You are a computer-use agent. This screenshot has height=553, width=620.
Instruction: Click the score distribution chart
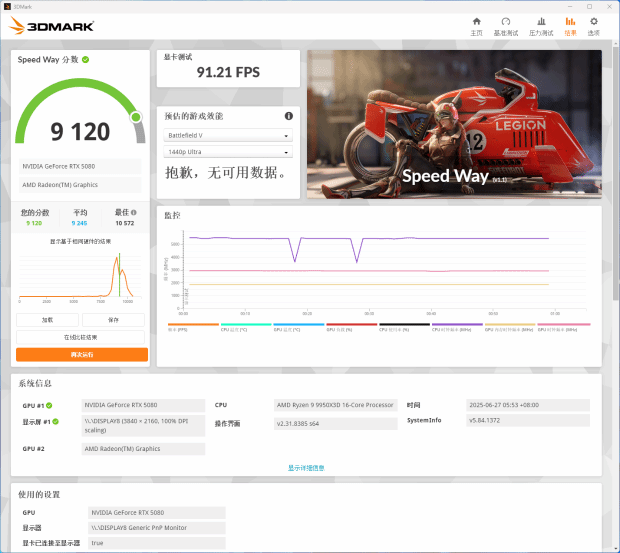[80, 277]
